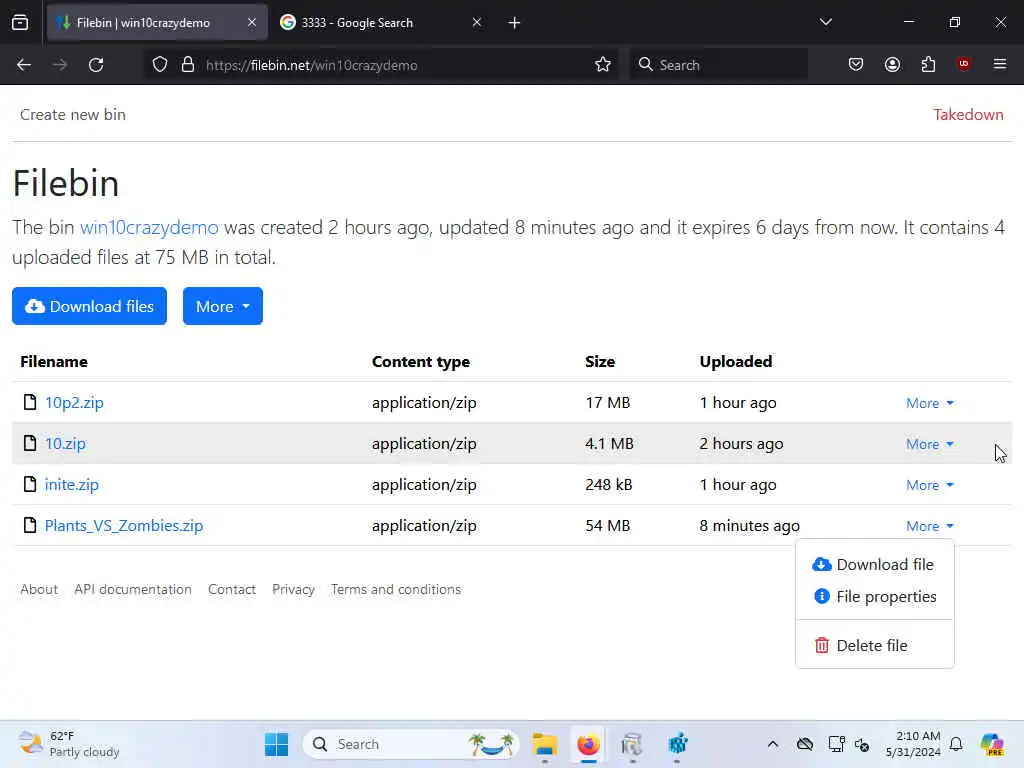Click the taskbar Search box

pos(411,744)
